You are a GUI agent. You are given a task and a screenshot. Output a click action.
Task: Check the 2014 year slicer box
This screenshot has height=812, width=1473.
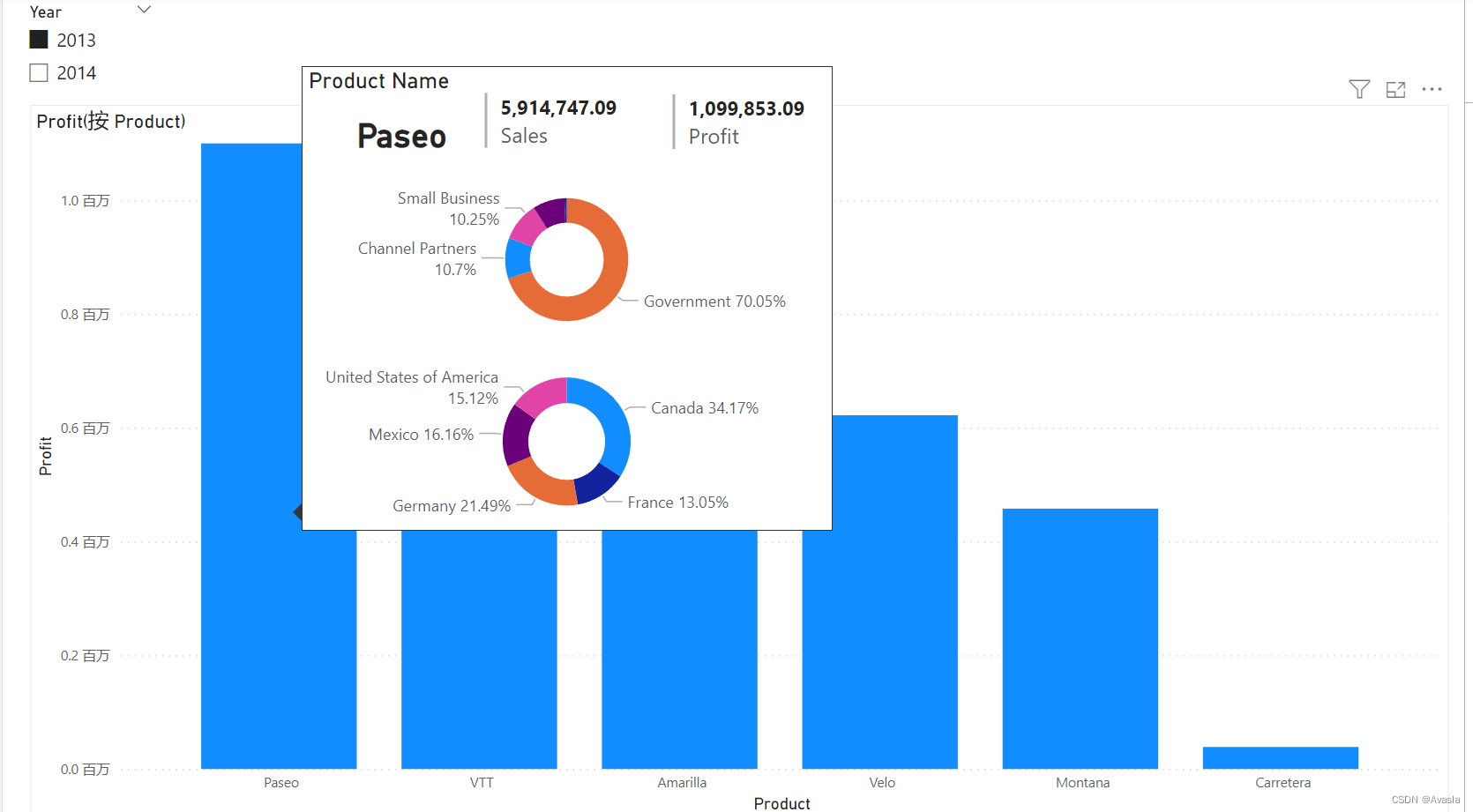click(x=39, y=72)
